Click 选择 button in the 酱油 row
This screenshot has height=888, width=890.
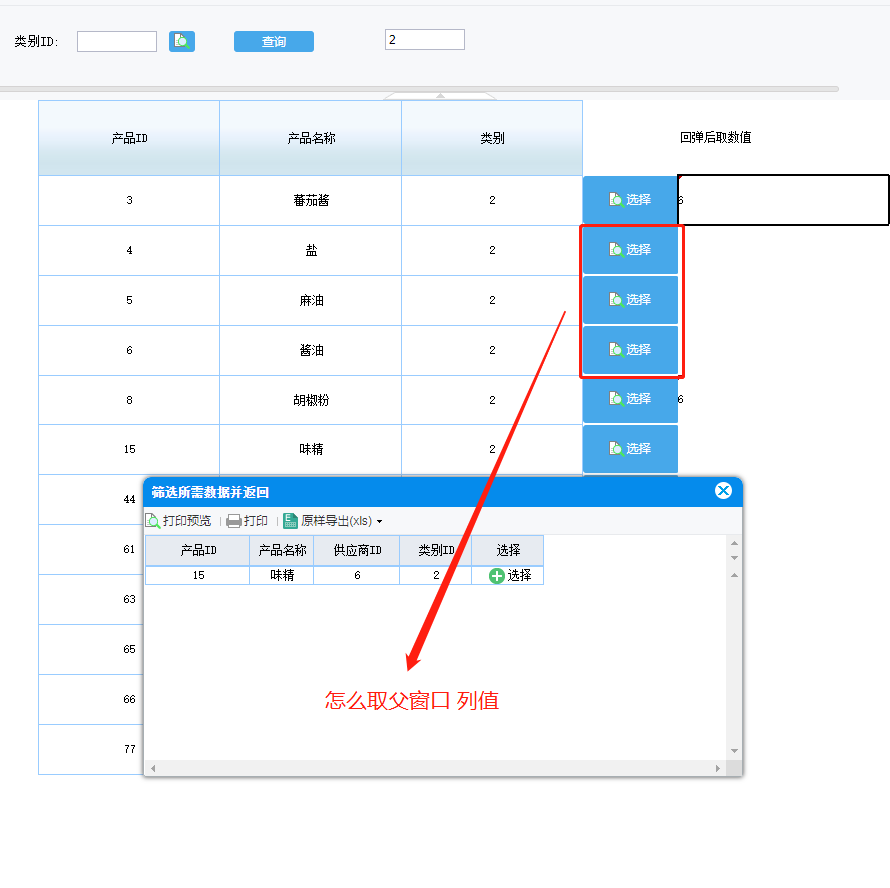[630, 350]
